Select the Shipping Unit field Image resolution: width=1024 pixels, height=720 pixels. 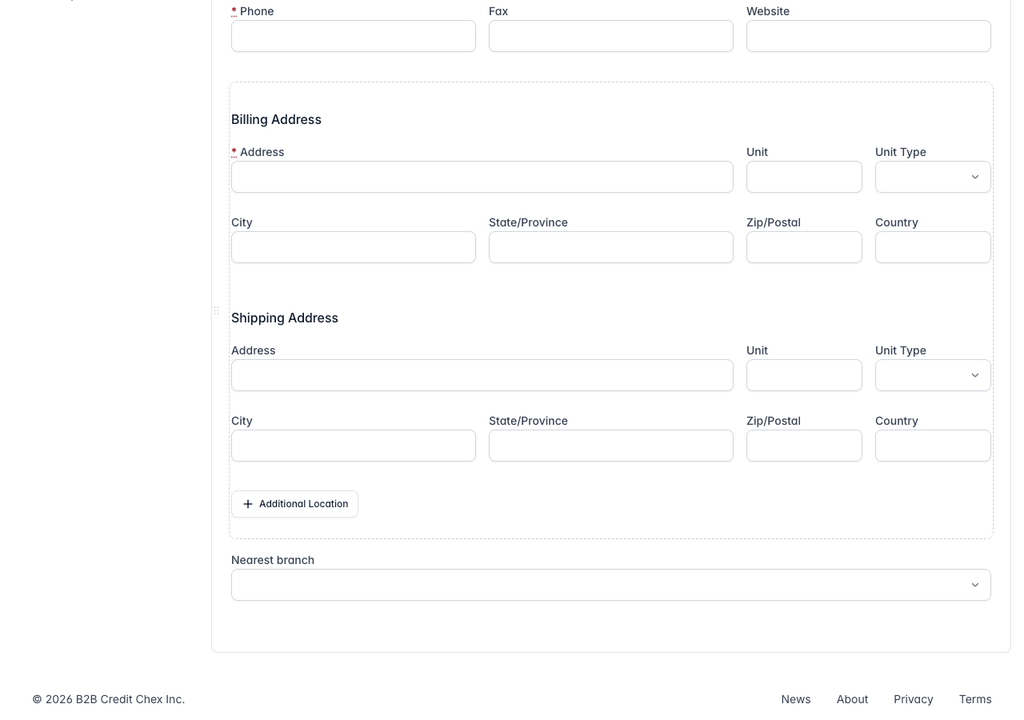804,375
